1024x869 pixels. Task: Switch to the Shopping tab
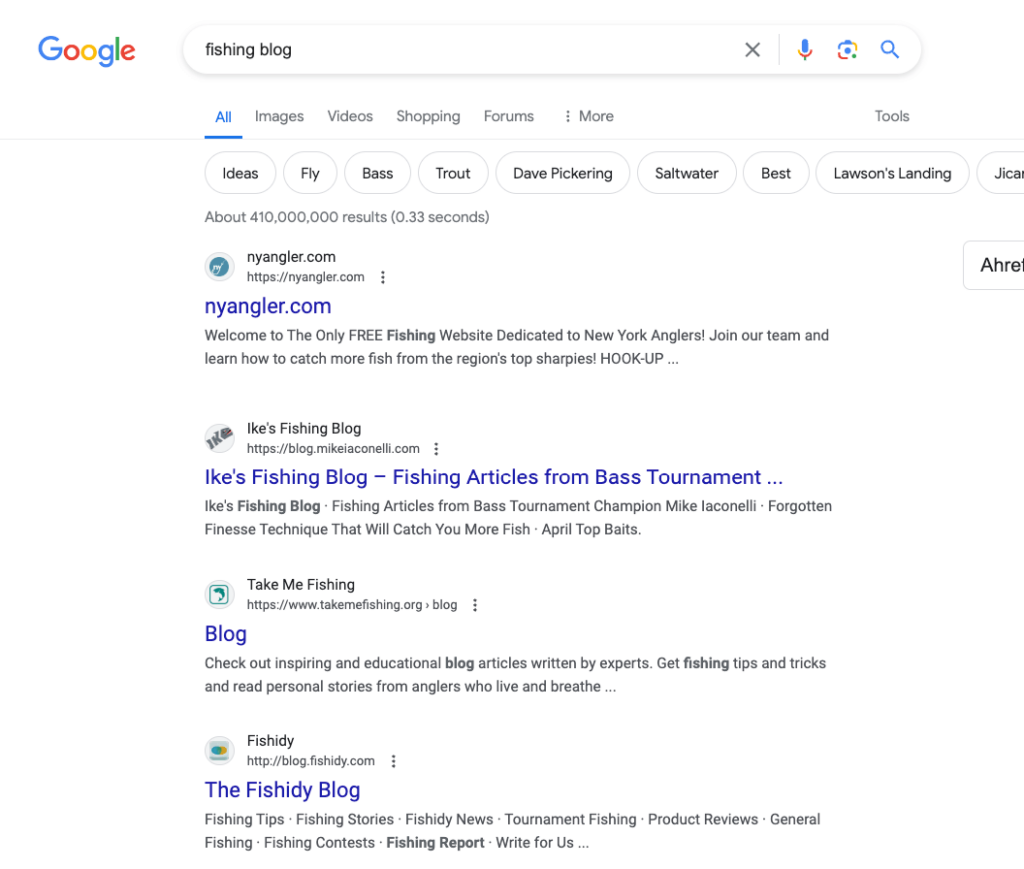tap(428, 116)
